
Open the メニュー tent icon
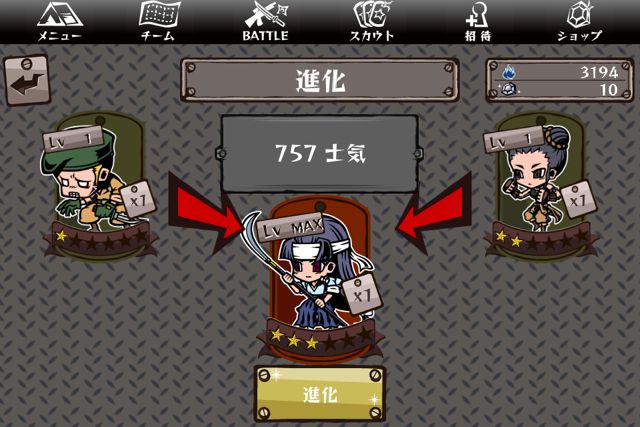coord(60,21)
